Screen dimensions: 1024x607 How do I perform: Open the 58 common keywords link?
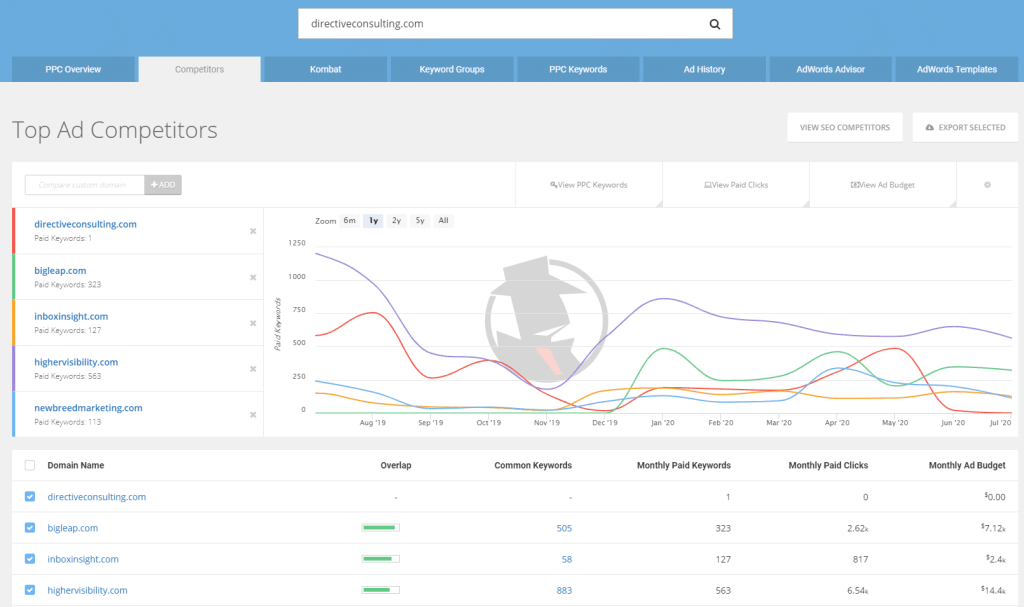coord(567,559)
